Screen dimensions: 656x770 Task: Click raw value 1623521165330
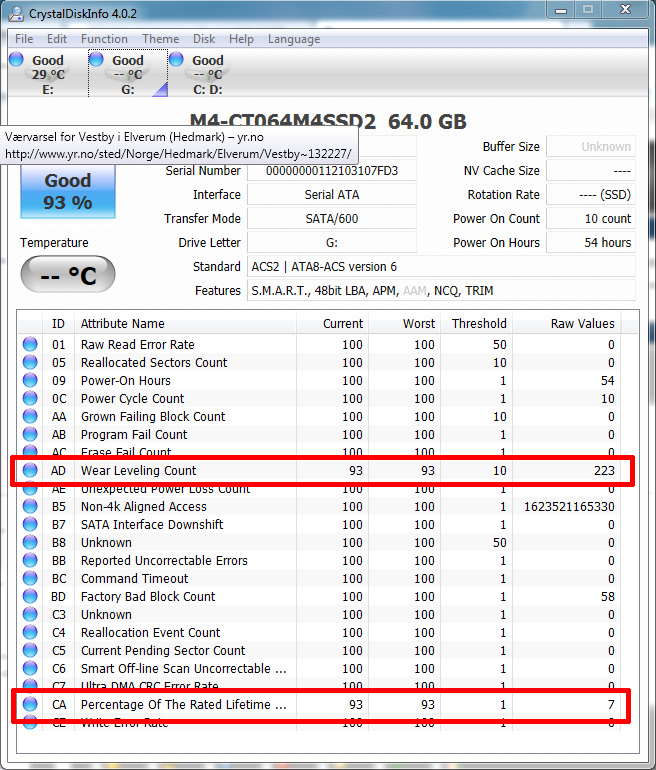pyautogui.click(x=569, y=506)
